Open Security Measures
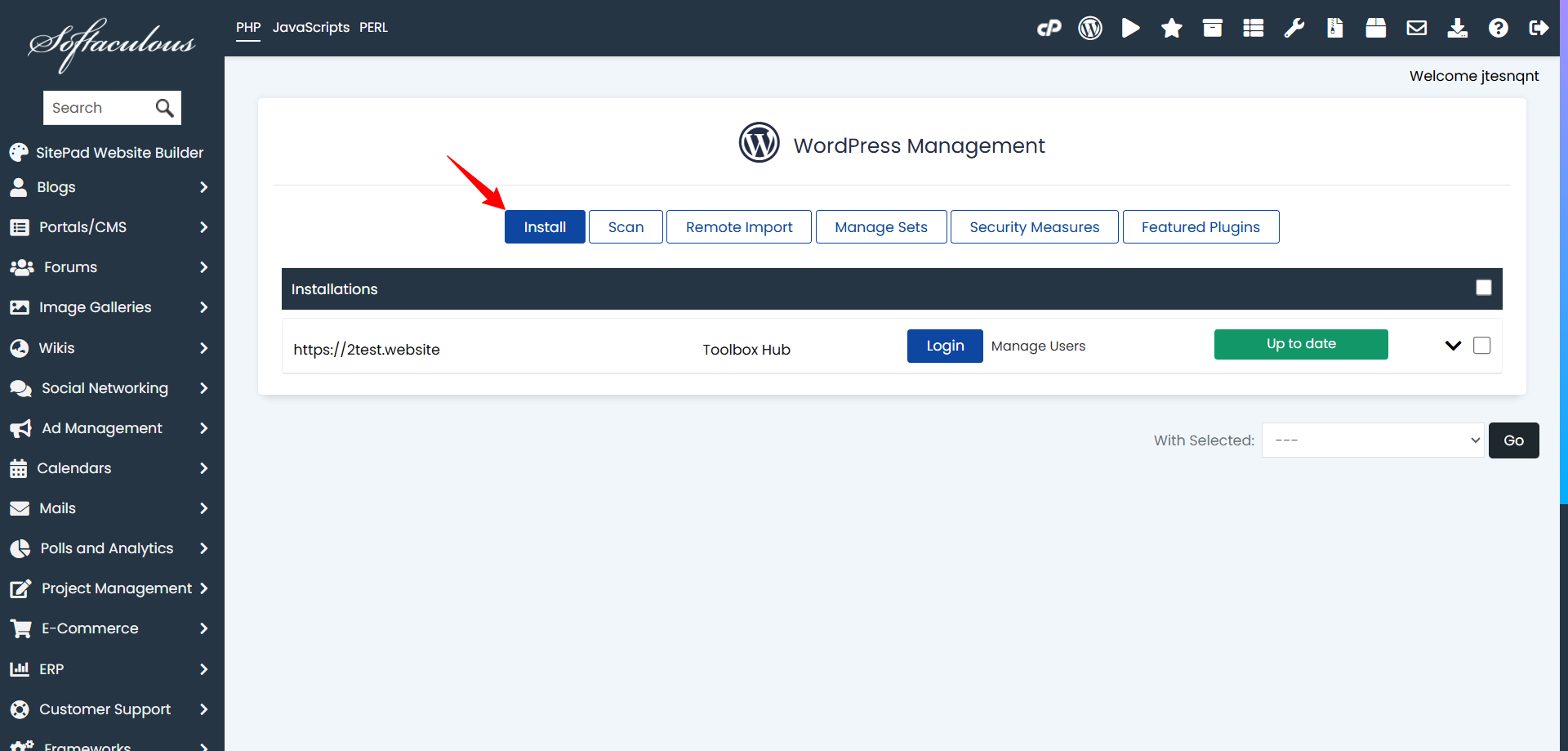The image size is (1568, 751). [1035, 227]
